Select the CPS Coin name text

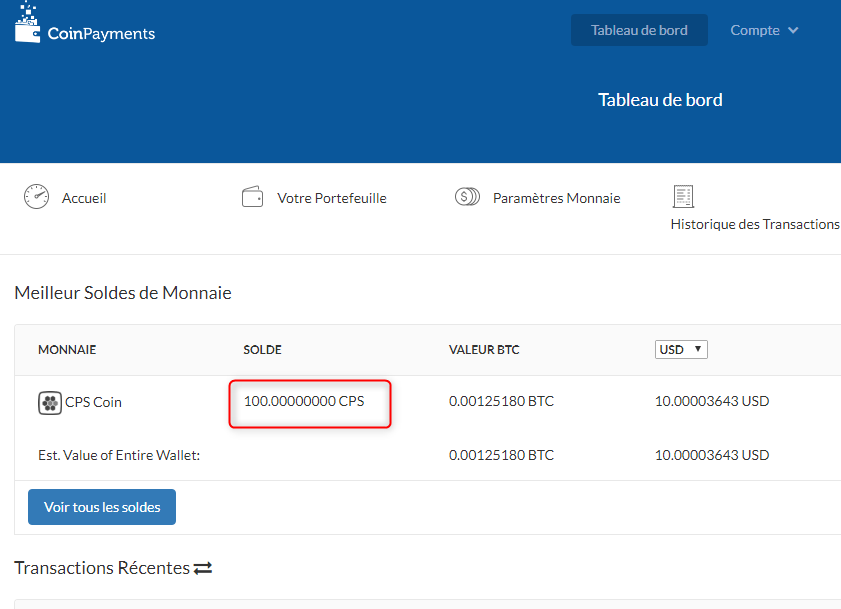click(x=93, y=402)
